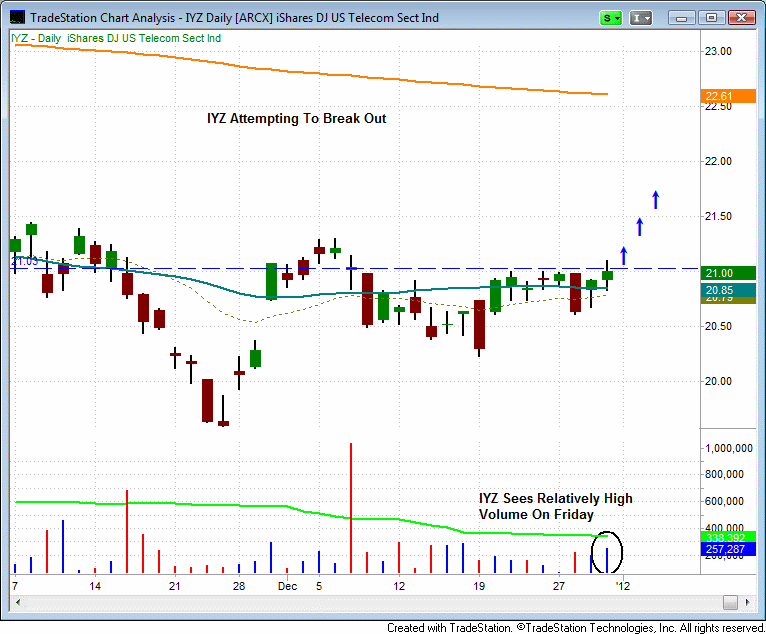Click the 20.50 price axis label
The height and width of the screenshot is (634, 766).
[x=718, y=326]
